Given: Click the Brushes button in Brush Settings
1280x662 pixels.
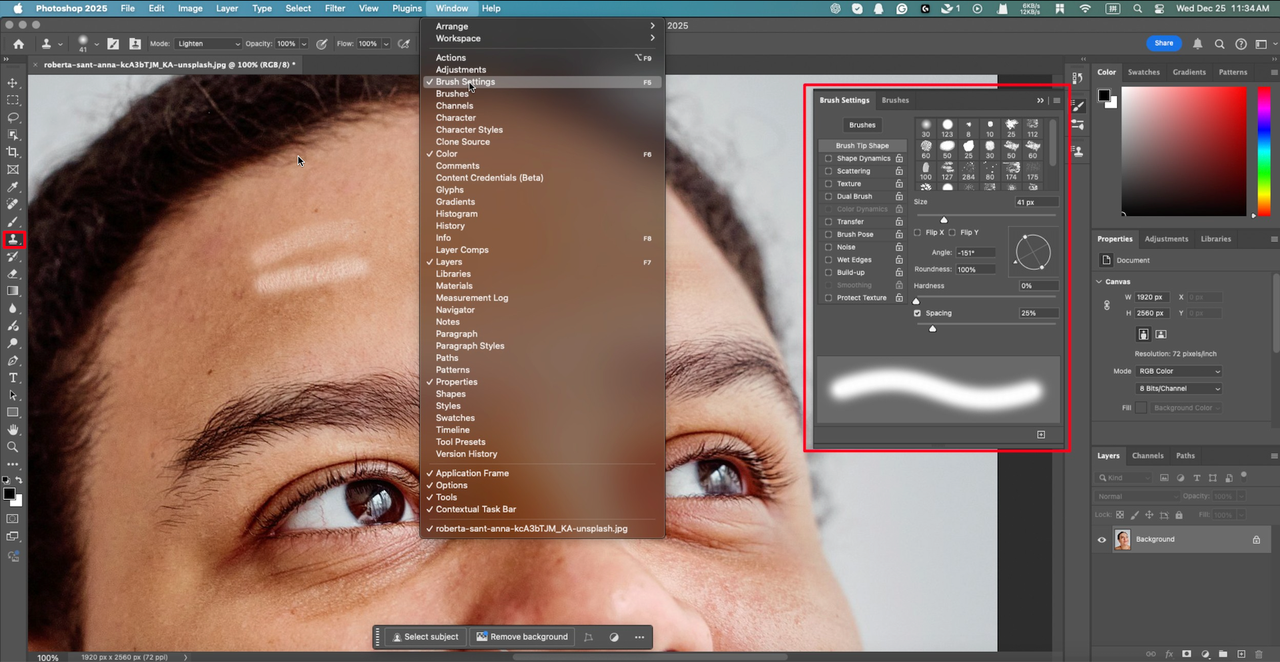Looking at the screenshot, I should 862,125.
